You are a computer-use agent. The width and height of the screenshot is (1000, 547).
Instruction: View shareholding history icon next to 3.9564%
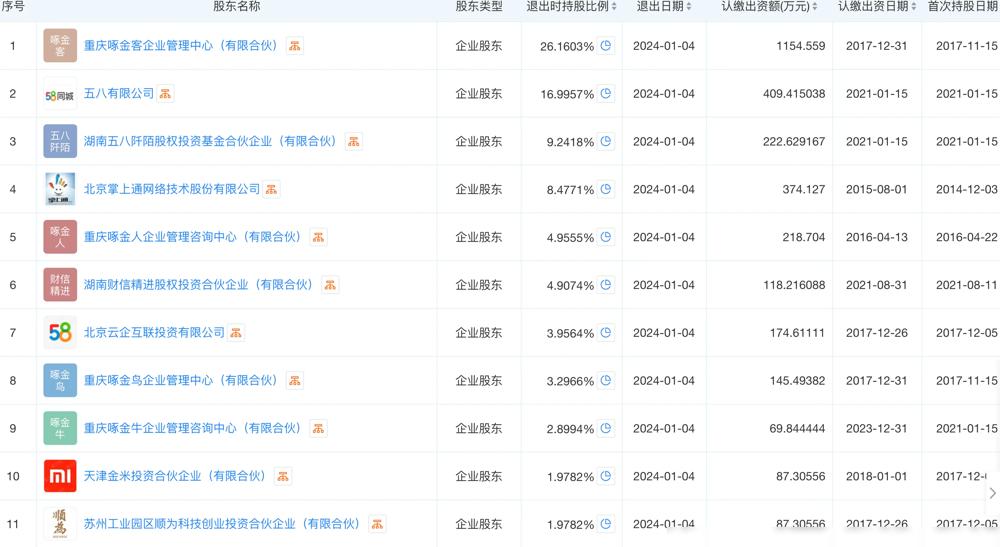[x=606, y=333]
